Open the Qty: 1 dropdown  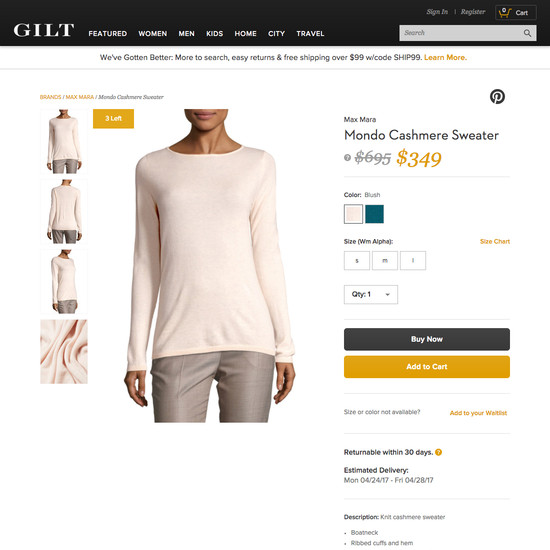click(x=371, y=294)
